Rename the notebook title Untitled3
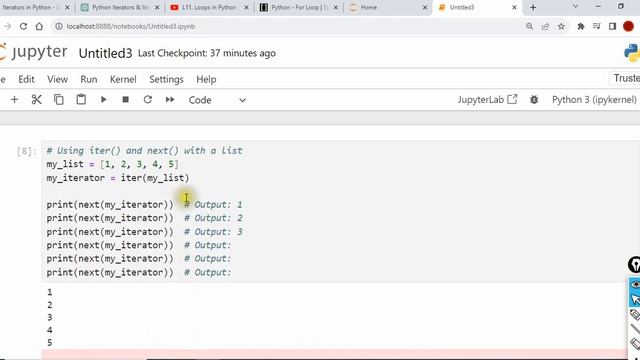The image size is (640, 360). coord(105,53)
